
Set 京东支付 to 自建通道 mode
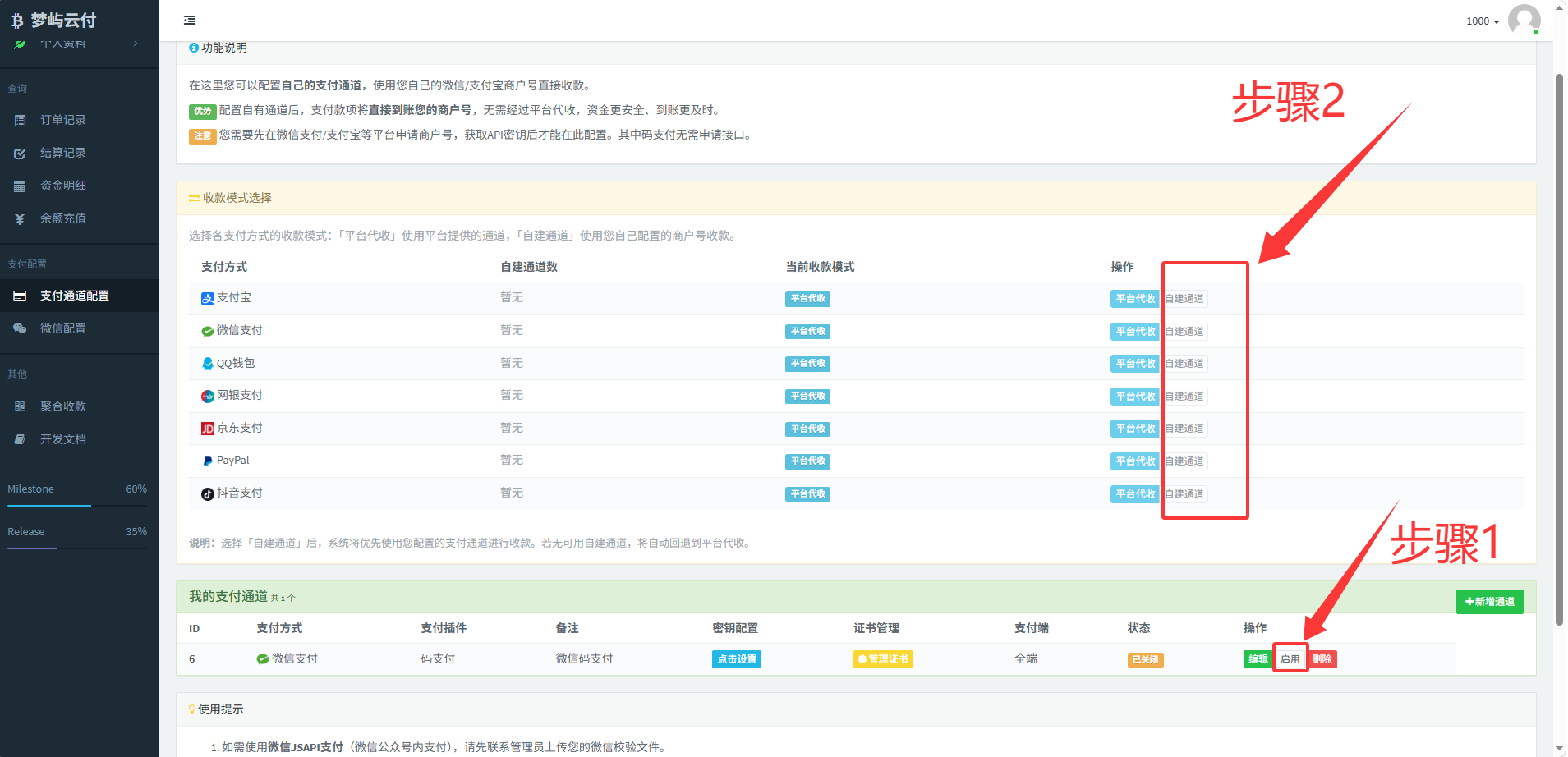(x=1184, y=429)
